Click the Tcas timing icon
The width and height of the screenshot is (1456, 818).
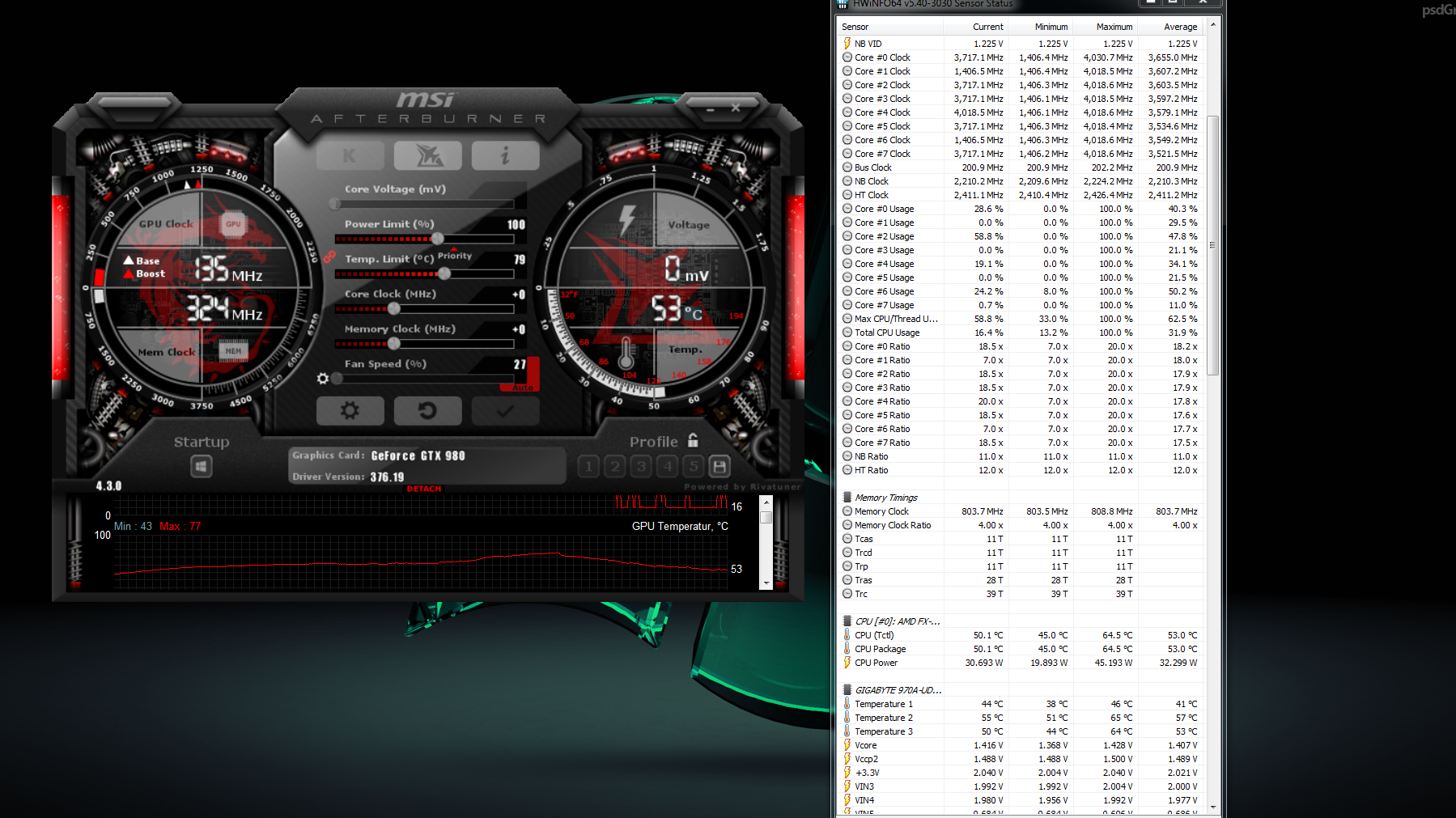[x=847, y=539]
